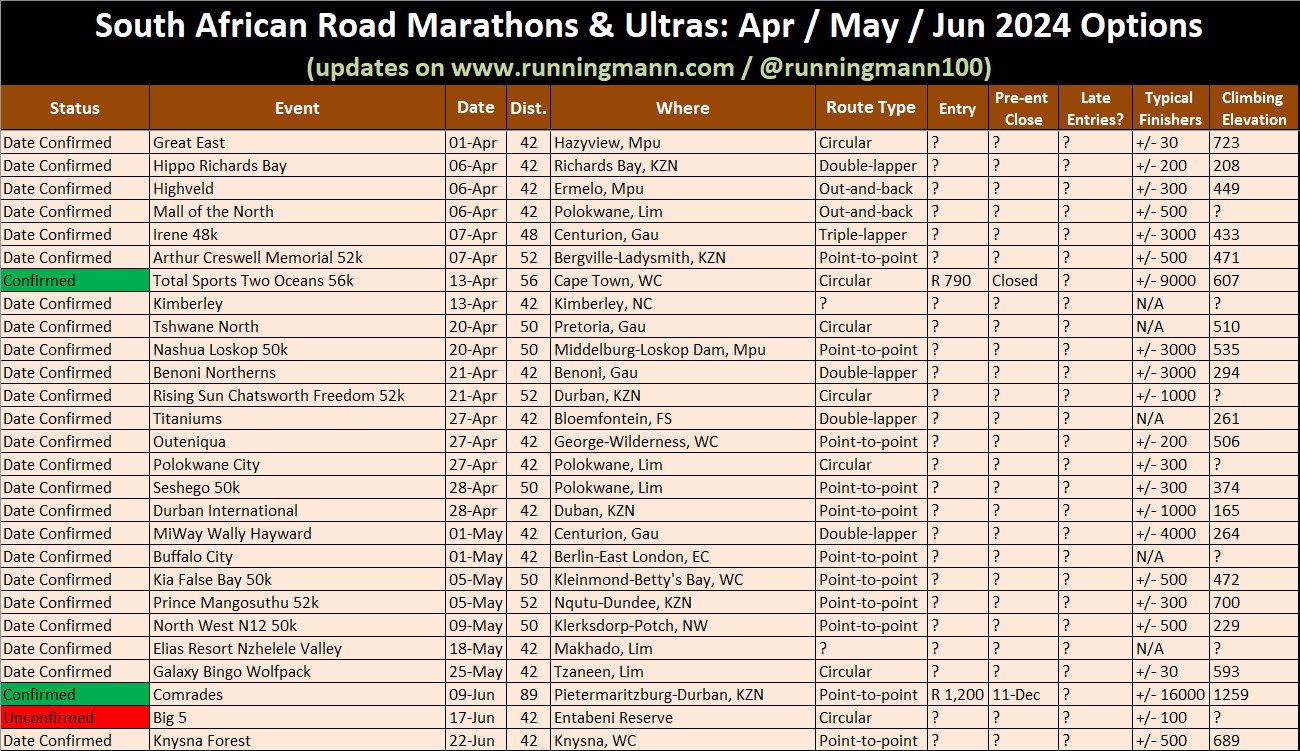Click the updates on www.runningmann.com subtitle
This screenshot has height=751, width=1300.
[x=649, y=67]
